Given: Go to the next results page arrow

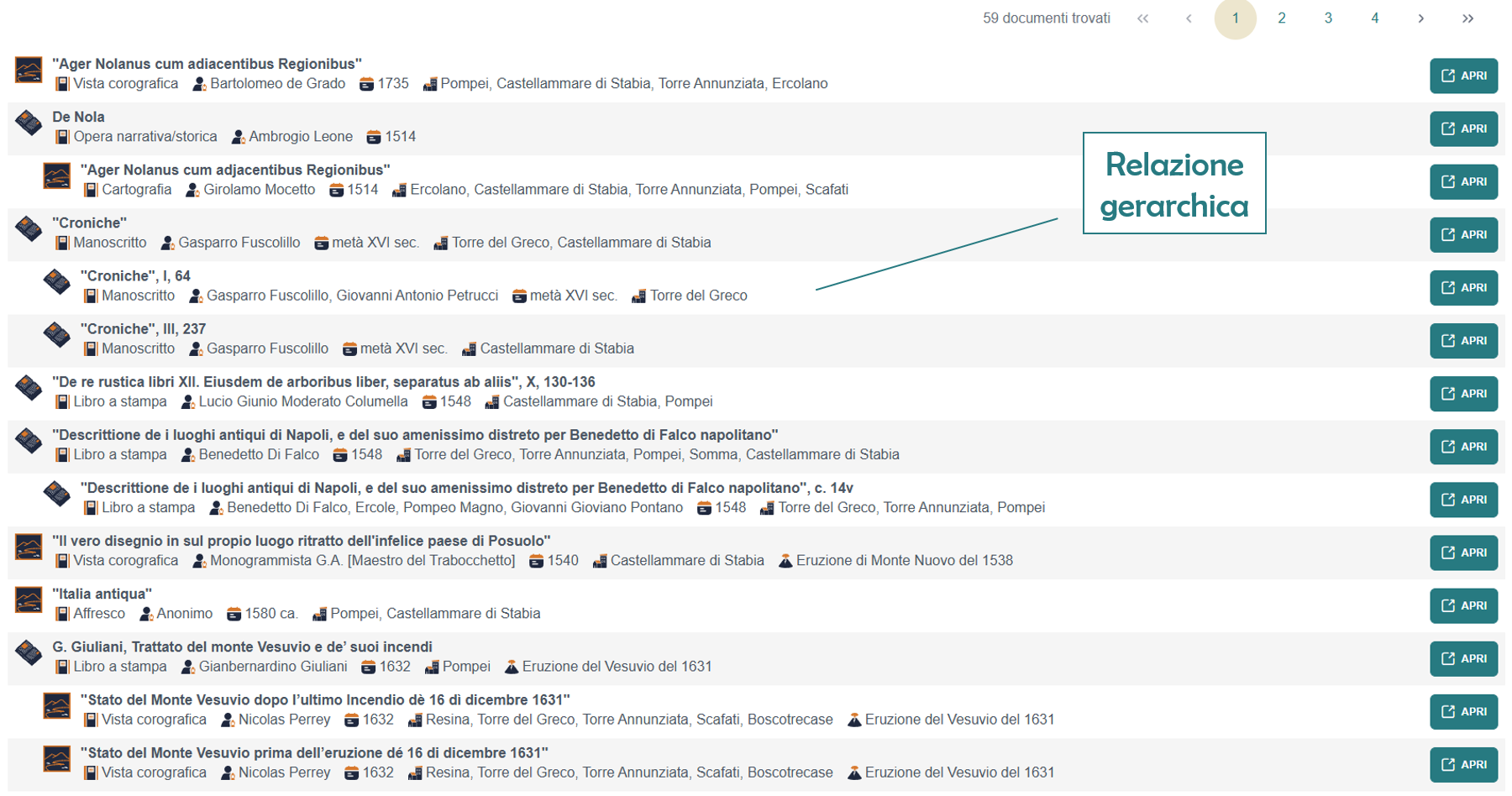Looking at the screenshot, I should coord(1420,18).
